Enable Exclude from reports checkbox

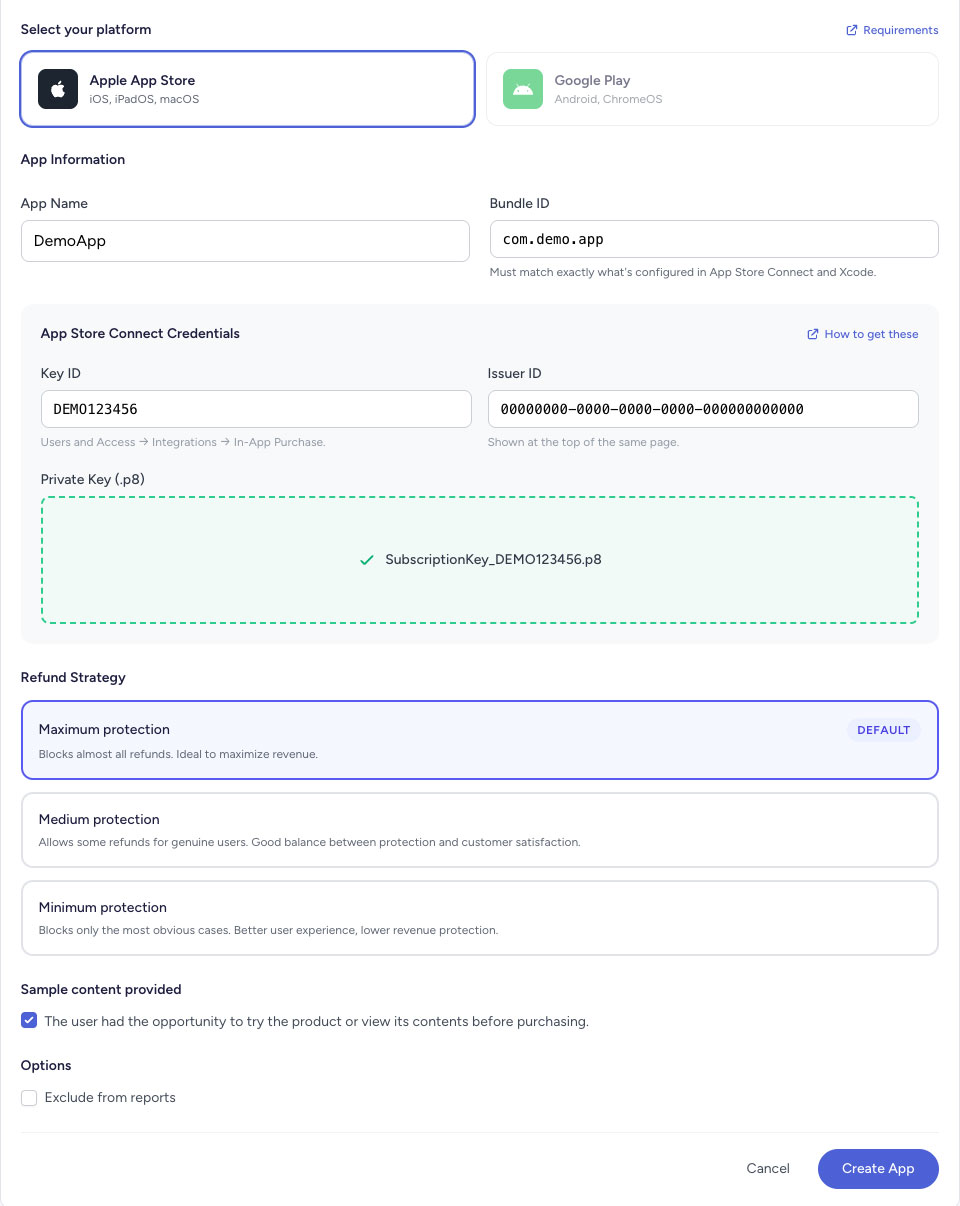29,1097
